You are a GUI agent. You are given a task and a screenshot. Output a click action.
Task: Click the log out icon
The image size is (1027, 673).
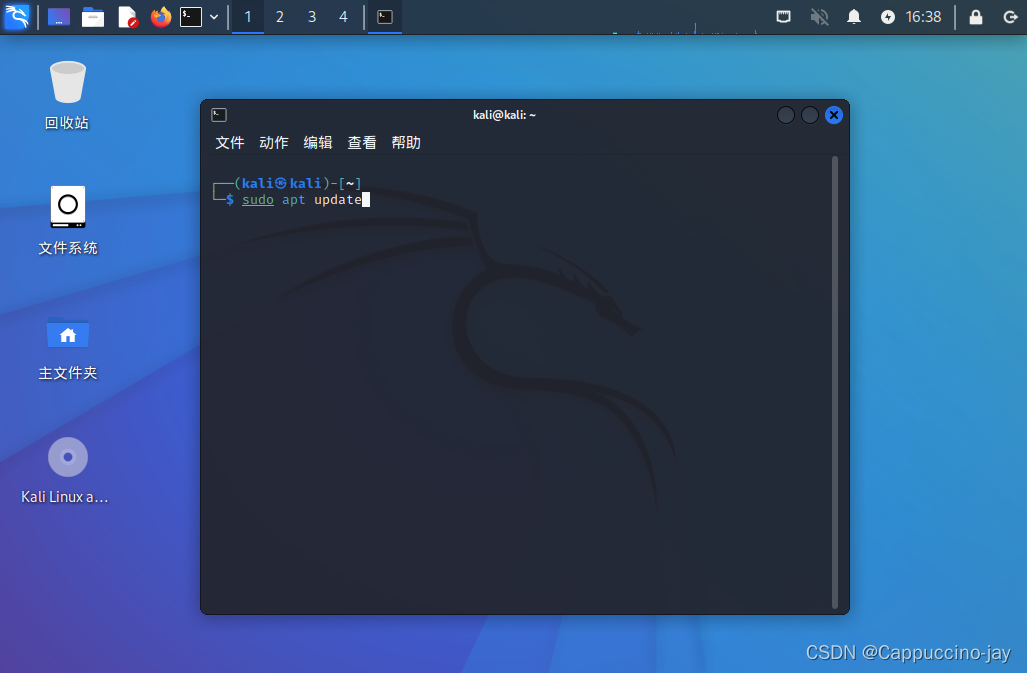click(1010, 17)
